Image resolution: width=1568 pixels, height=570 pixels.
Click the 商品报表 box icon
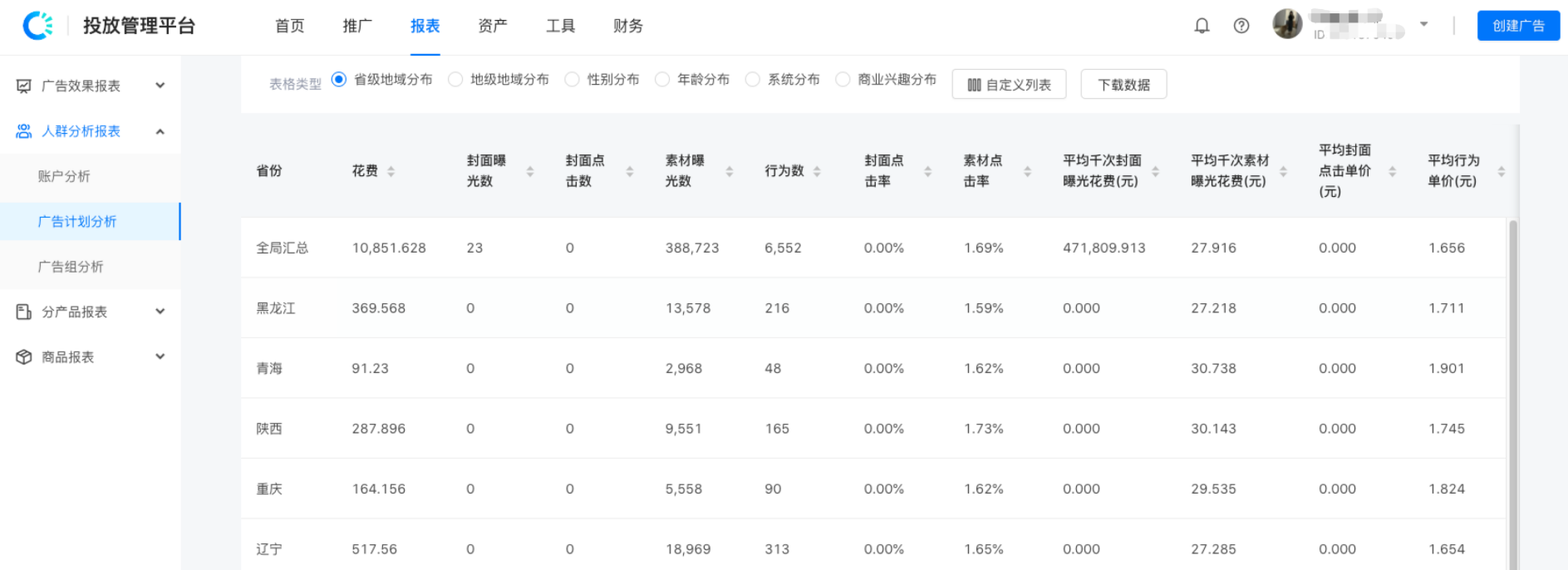click(x=24, y=357)
